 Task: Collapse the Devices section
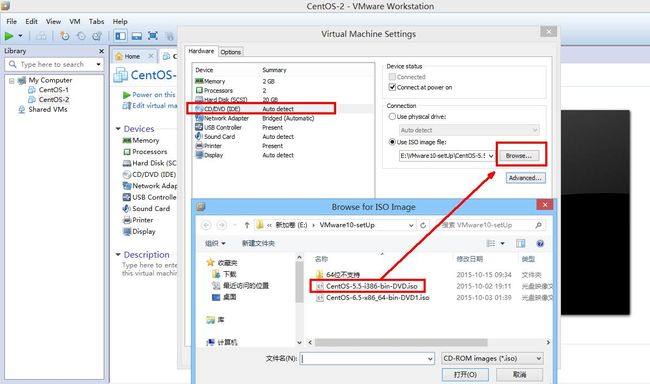[118, 129]
